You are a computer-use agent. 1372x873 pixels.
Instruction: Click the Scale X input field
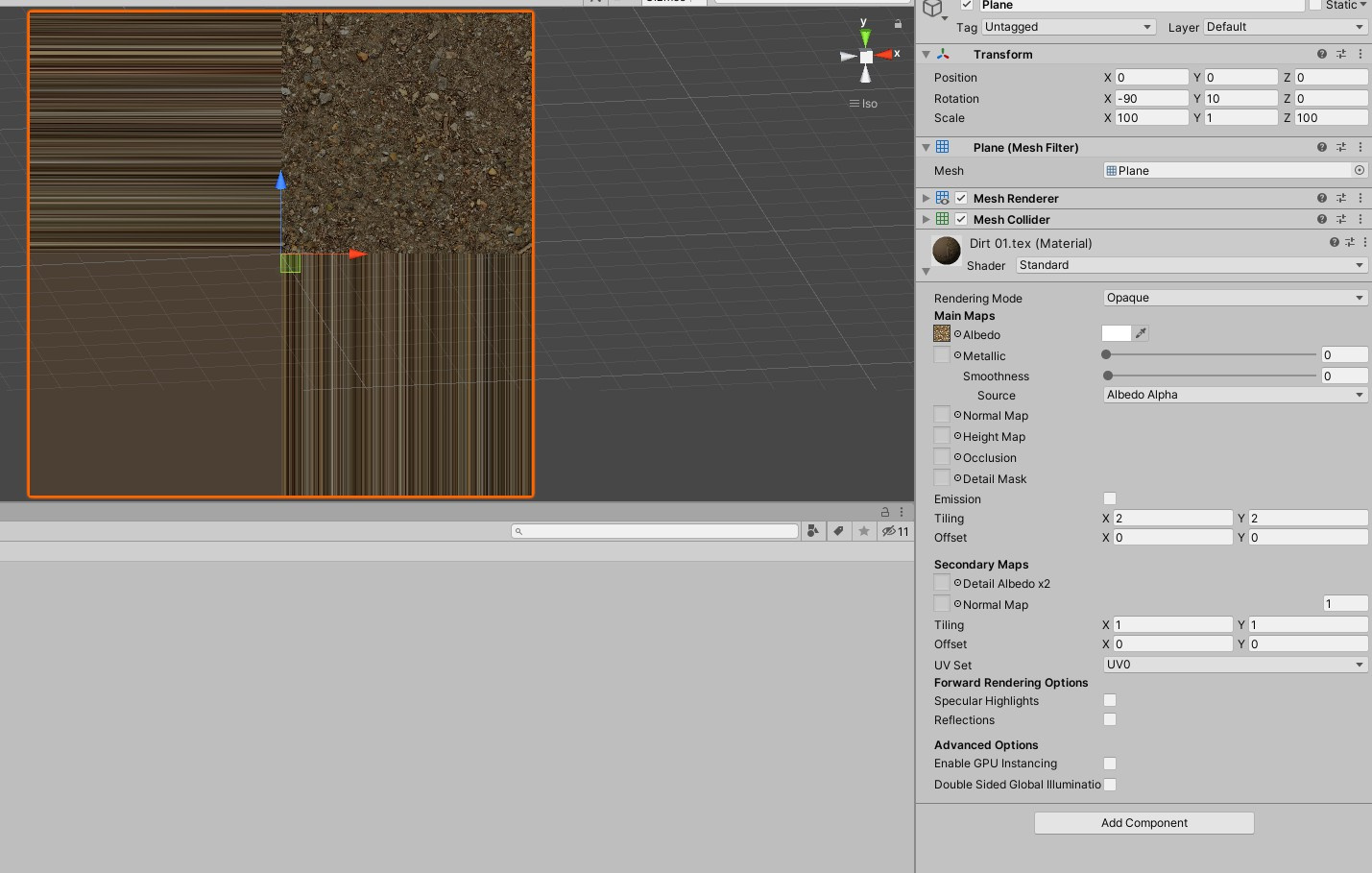click(1151, 118)
